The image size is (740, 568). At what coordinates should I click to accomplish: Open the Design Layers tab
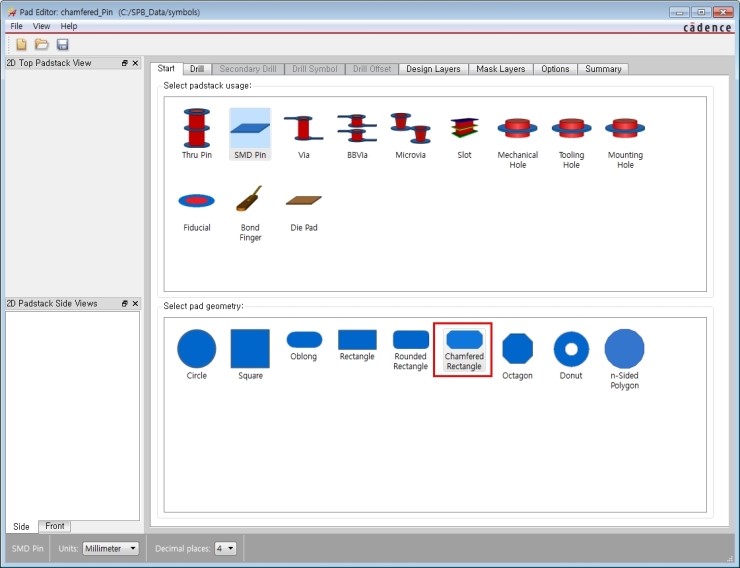click(433, 69)
